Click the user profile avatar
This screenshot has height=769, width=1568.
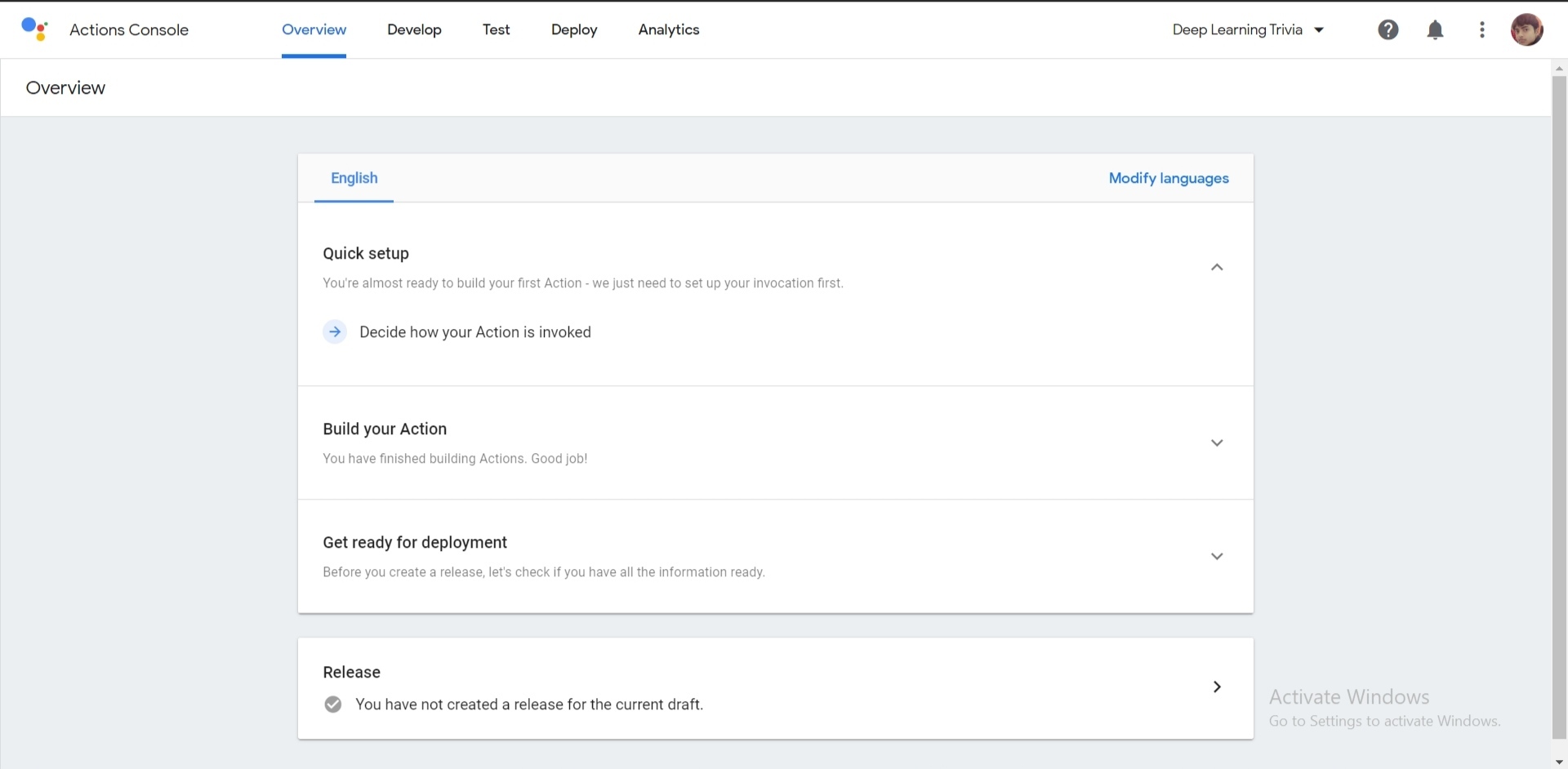coord(1526,30)
